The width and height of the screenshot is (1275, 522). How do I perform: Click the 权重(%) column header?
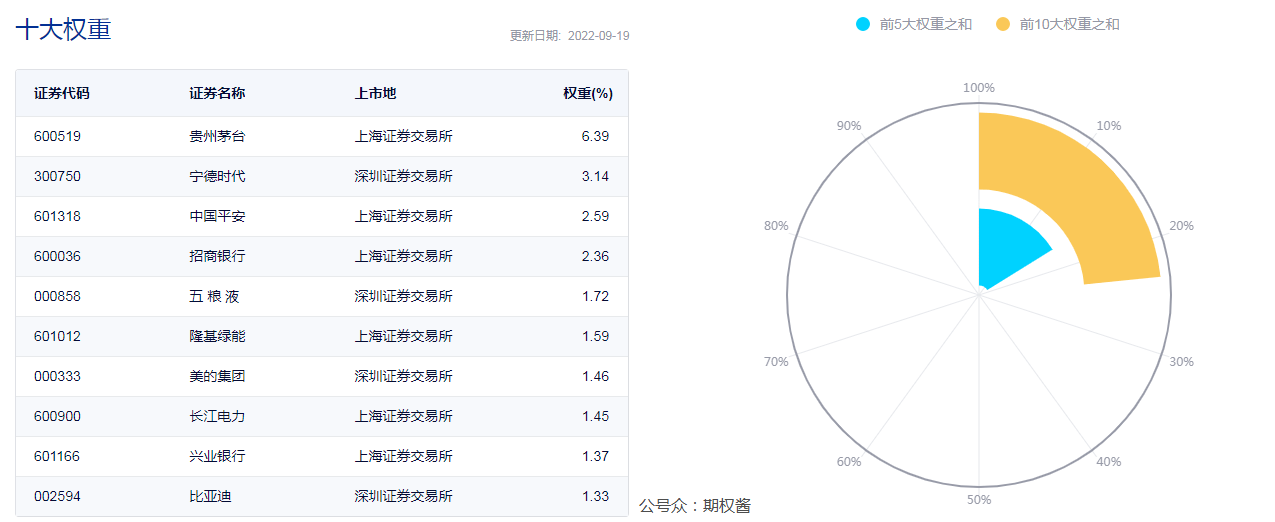(587, 93)
